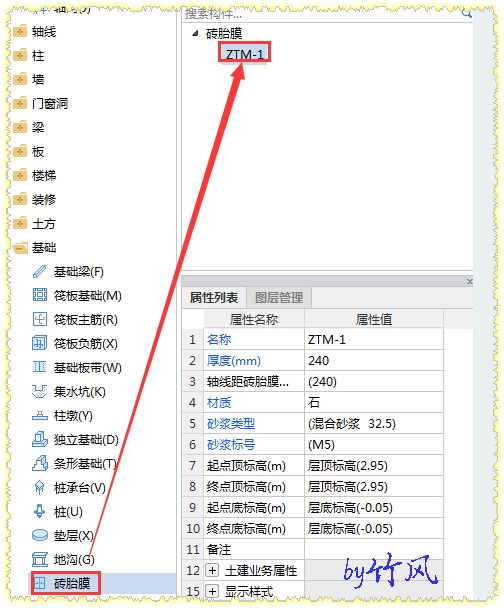The image size is (504, 608).
Task: Select the 地沟(G) trench icon
Action: [x=39, y=559]
